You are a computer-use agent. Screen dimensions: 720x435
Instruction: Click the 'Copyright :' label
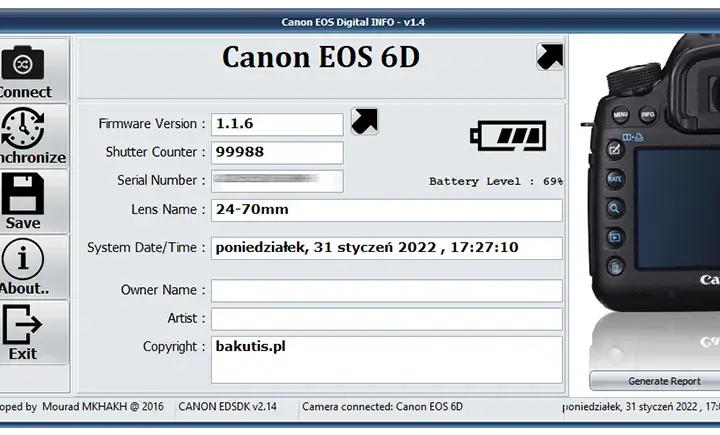point(174,346)
